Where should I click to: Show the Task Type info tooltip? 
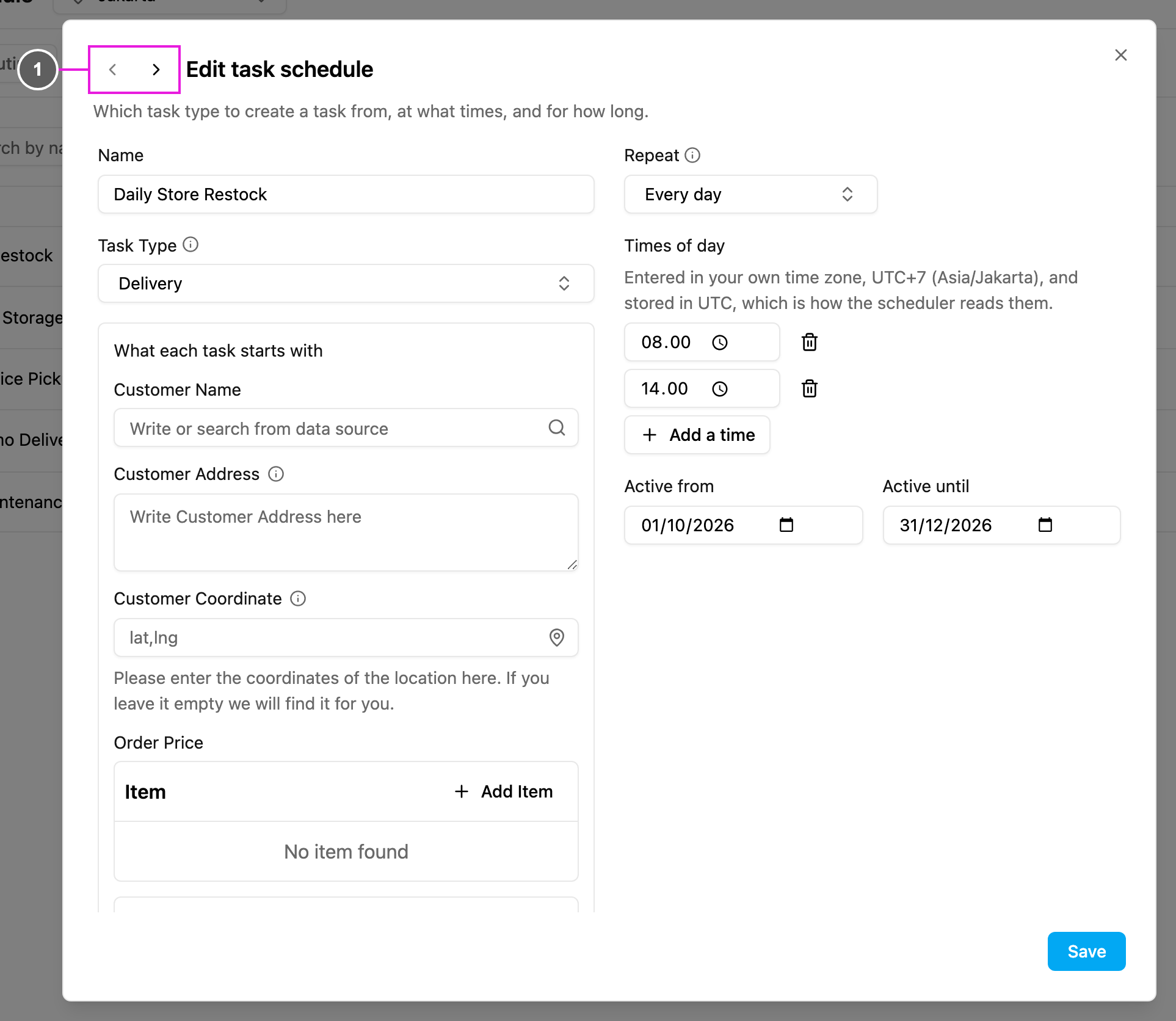coord(191,245)
